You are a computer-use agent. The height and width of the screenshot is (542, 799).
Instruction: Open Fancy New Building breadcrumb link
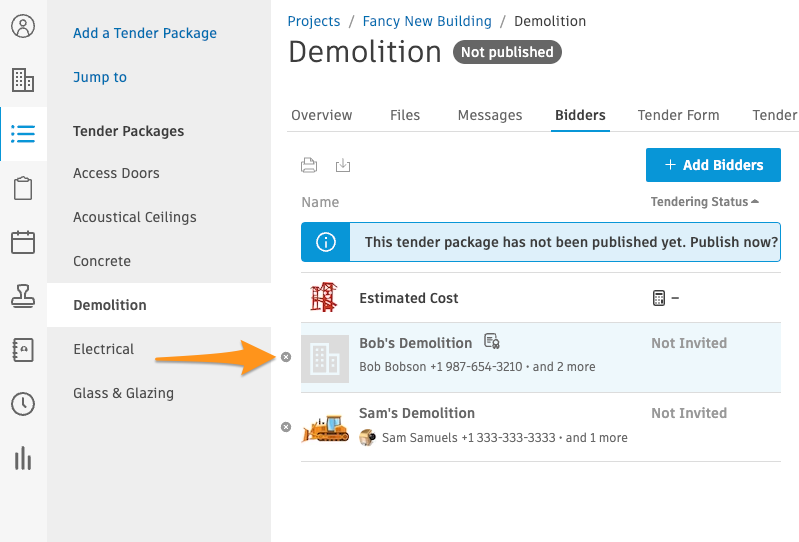[427, 21]
